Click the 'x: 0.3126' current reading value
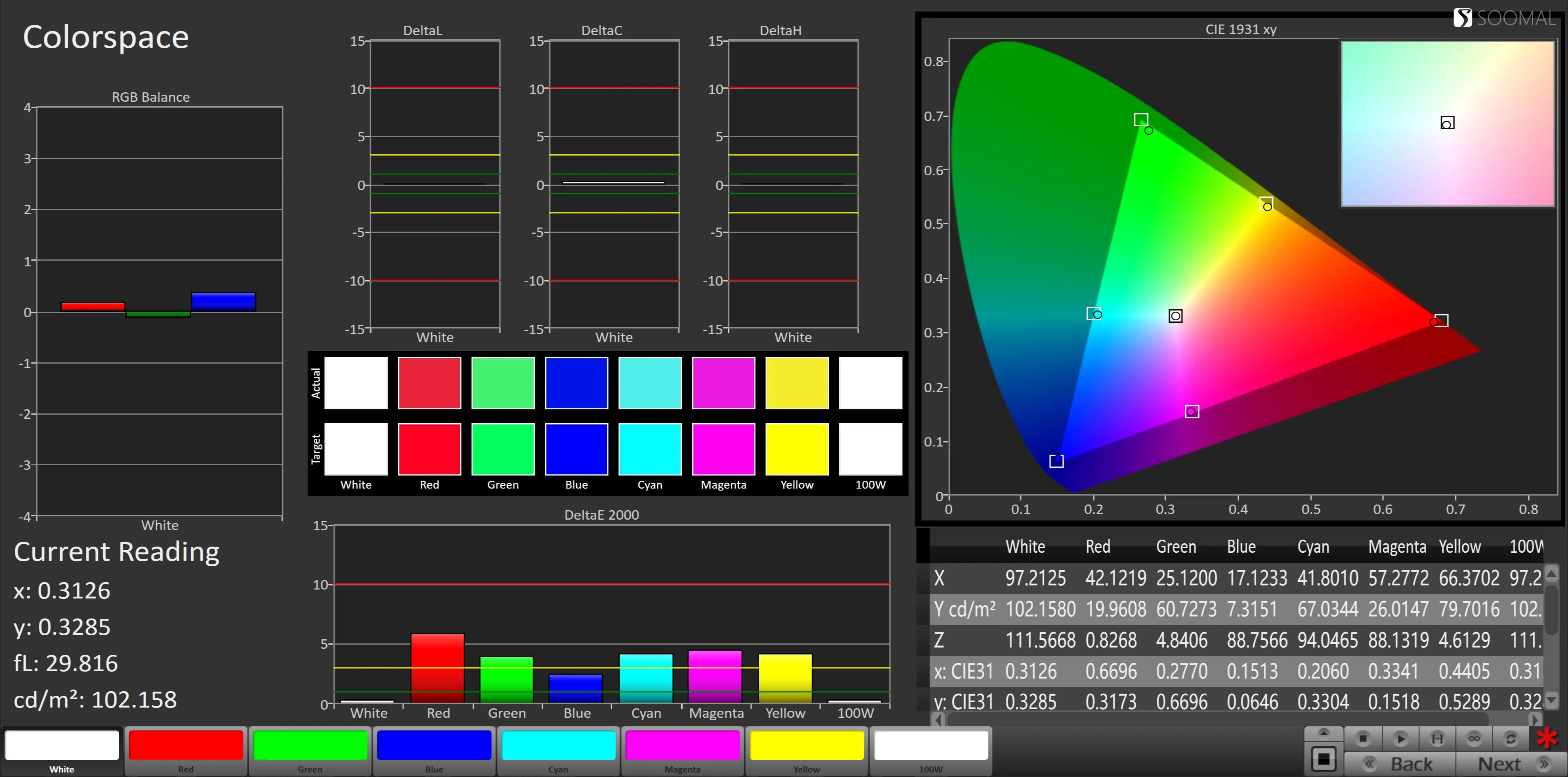Viewport: 1568px width, 777px height. [62, 591]
